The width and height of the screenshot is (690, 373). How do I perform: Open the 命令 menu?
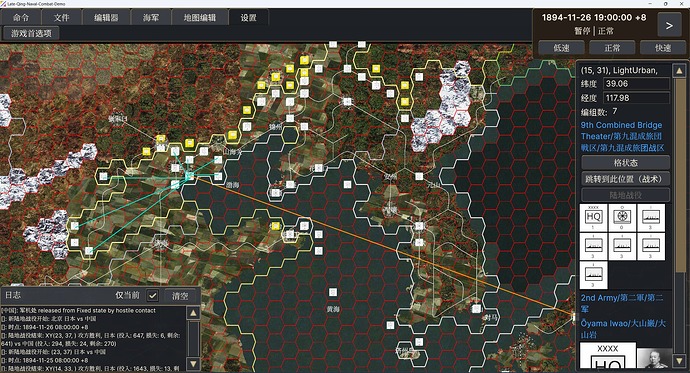point(21,18)
